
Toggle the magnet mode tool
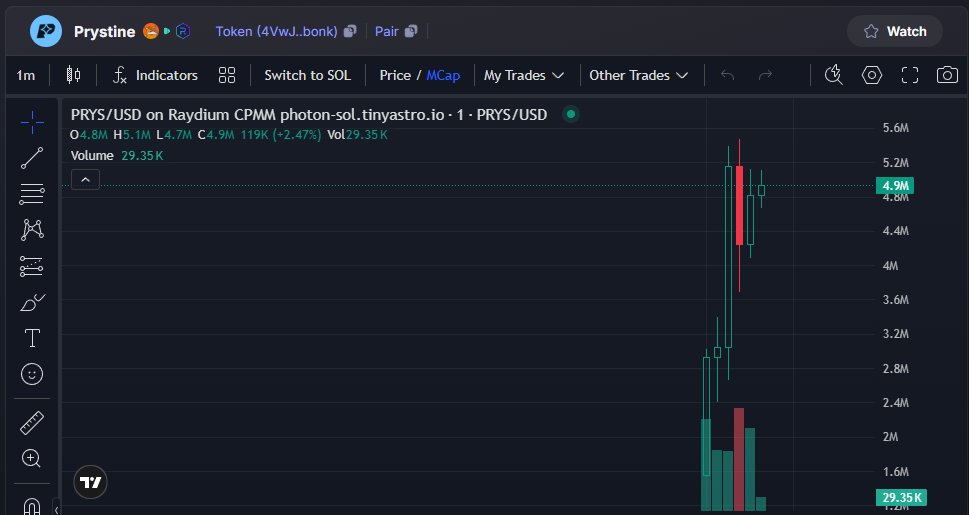click(32, 506)
